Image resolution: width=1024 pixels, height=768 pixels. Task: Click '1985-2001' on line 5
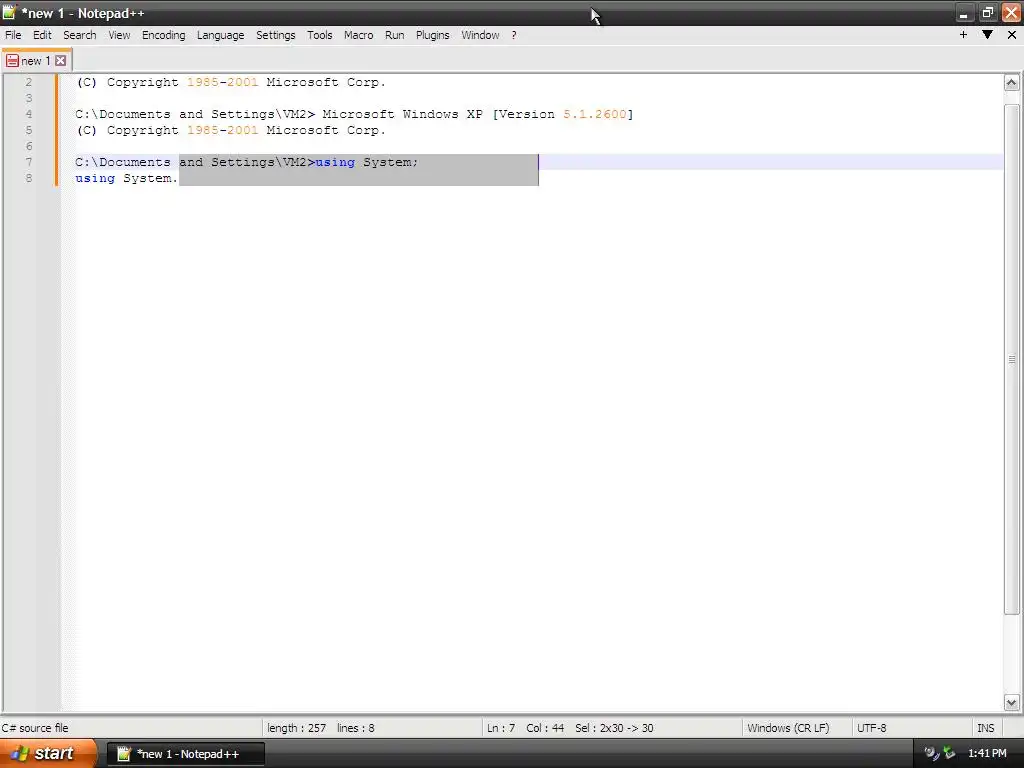click(x=222, y=130)
